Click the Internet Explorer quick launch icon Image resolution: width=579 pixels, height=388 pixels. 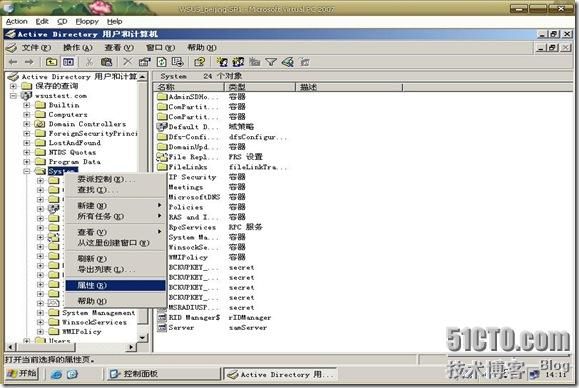point(56,374)
